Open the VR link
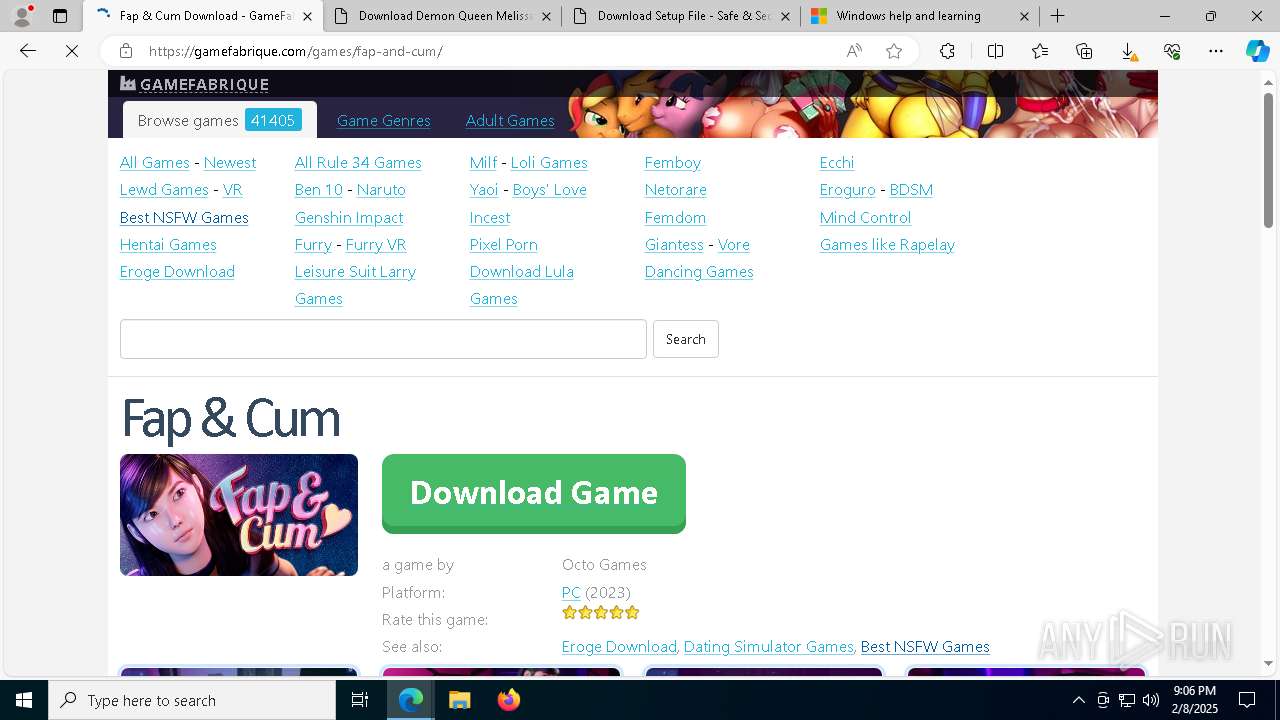1280x720 pixels. 232,189
